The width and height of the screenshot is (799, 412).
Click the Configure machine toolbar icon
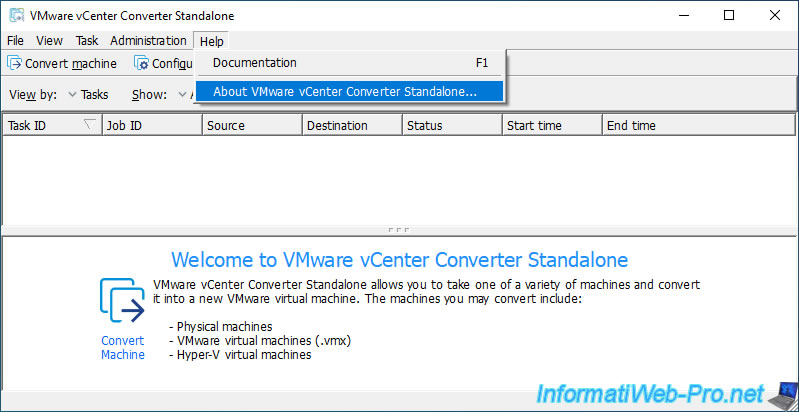pos(142,63)
